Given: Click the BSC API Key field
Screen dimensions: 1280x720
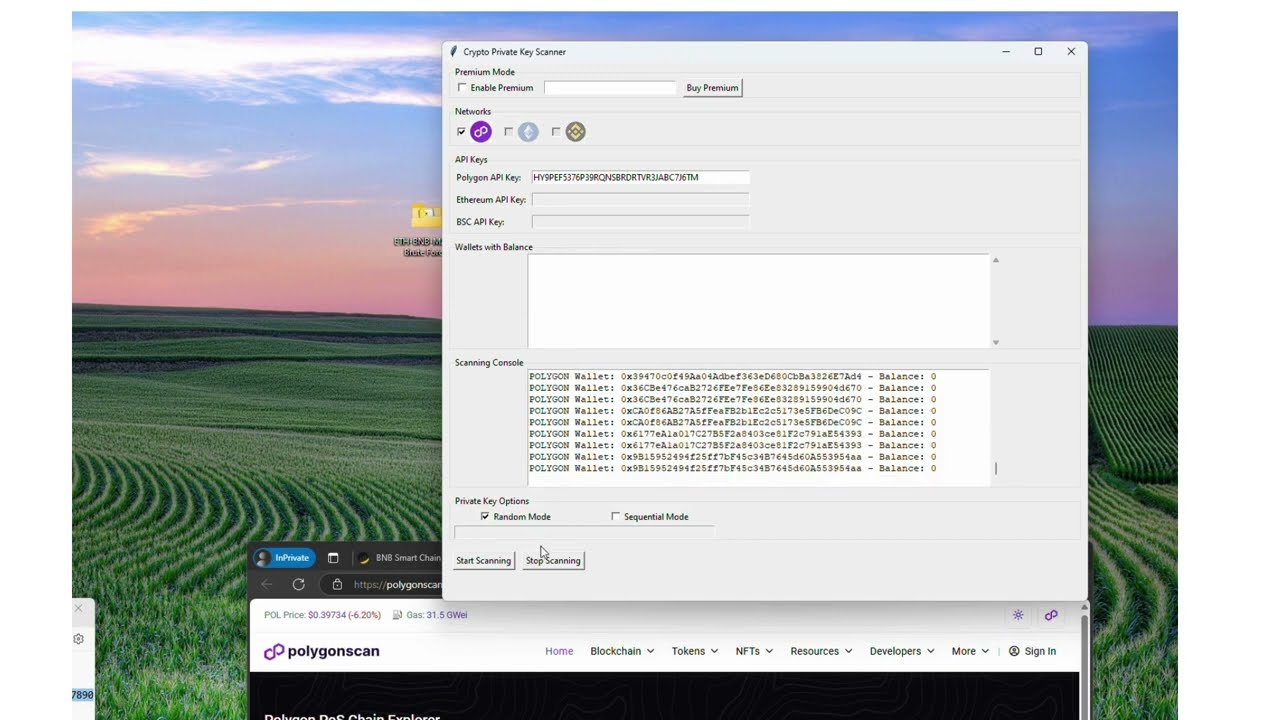Looking at the screenshot, I should pos(640,222).
